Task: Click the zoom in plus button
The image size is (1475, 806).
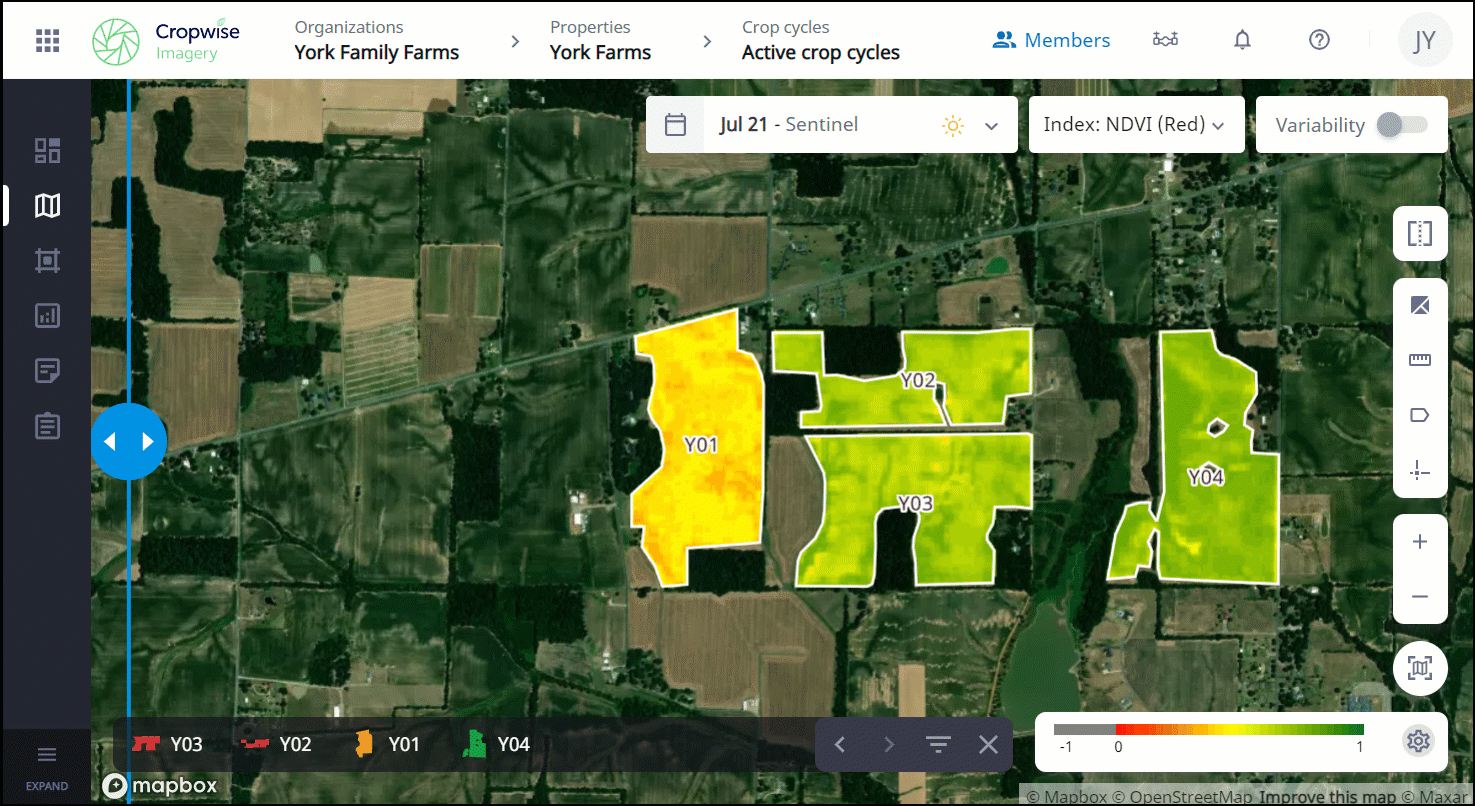Action: (1419, 542)
